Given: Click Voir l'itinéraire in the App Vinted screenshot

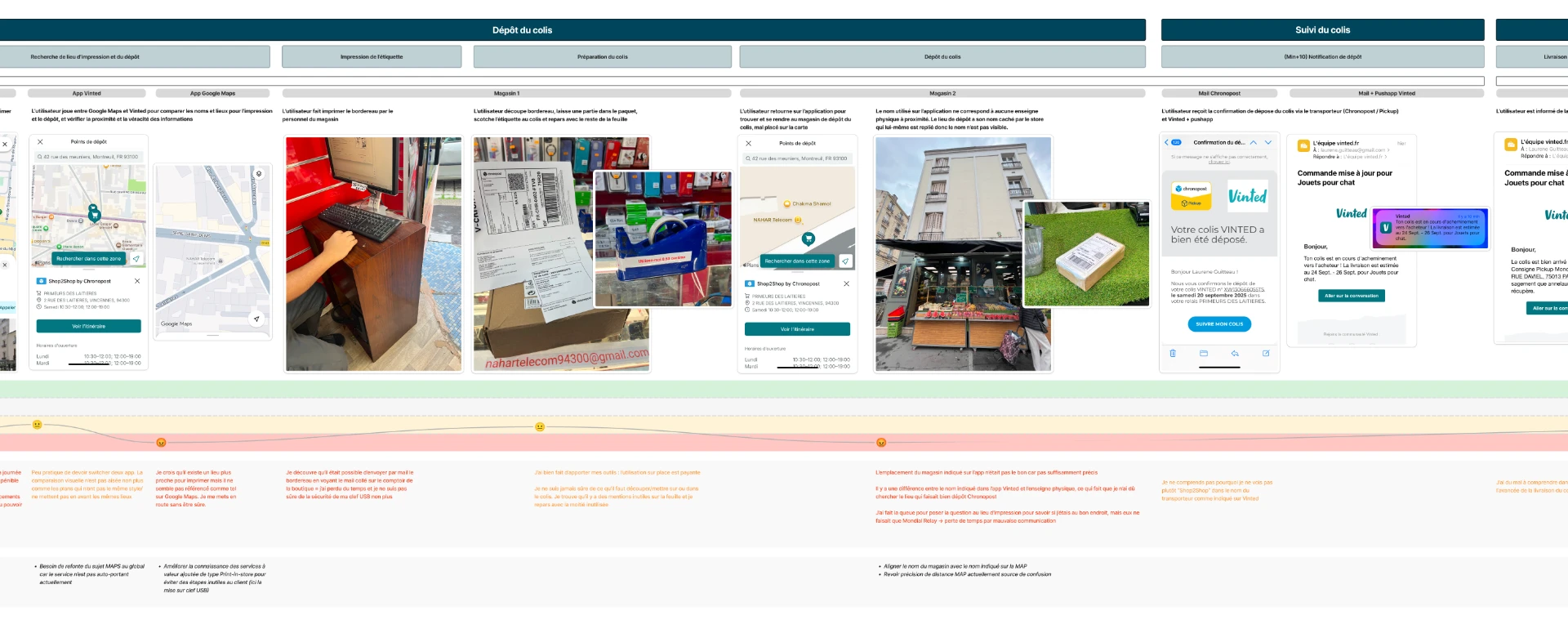Looking at the screenshot, I should (x=89, y=327).
